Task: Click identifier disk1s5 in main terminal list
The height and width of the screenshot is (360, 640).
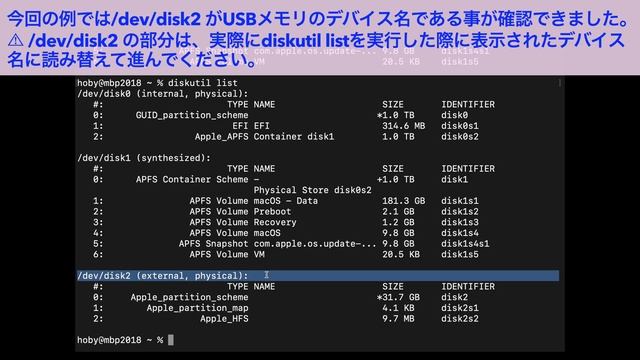Action: click(460, 254)
